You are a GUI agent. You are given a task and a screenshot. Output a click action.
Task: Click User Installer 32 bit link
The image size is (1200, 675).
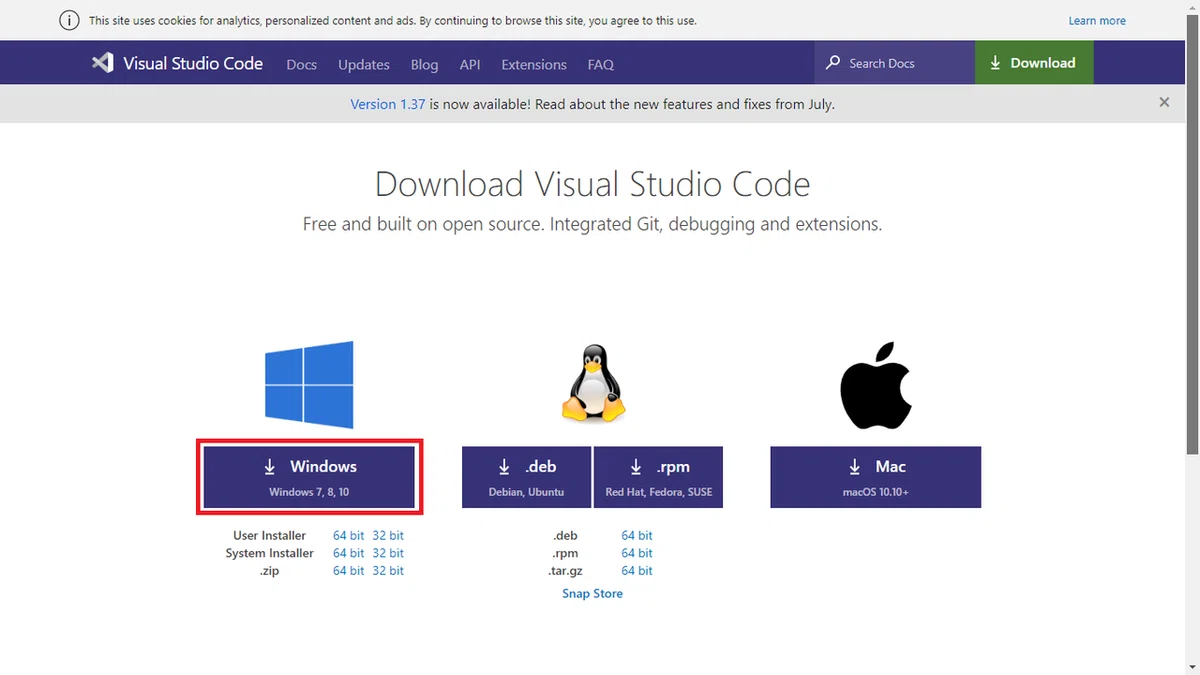[x=388, y=536]
